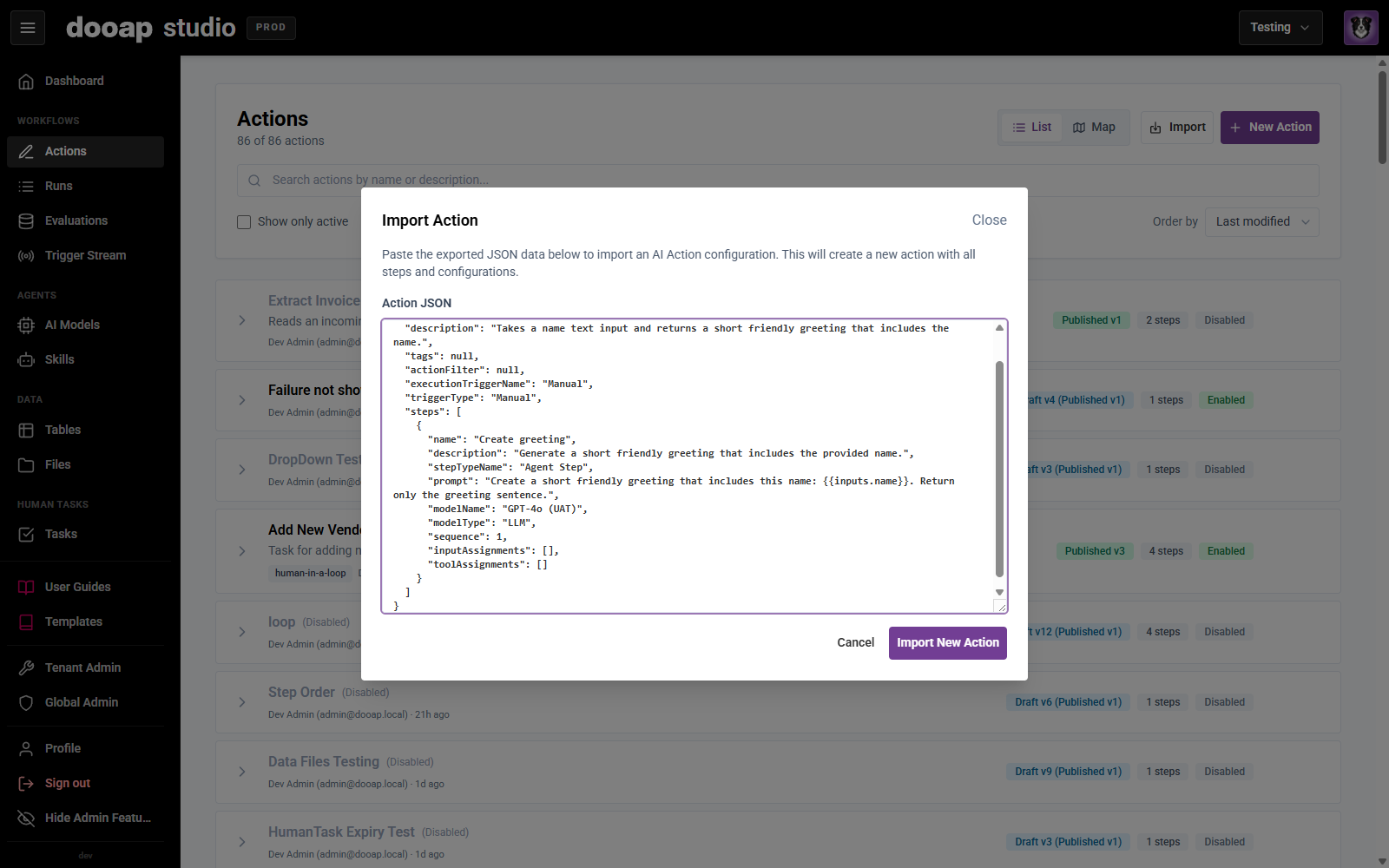Open the Testing tenant dropdown

(x=1280, y=28)
